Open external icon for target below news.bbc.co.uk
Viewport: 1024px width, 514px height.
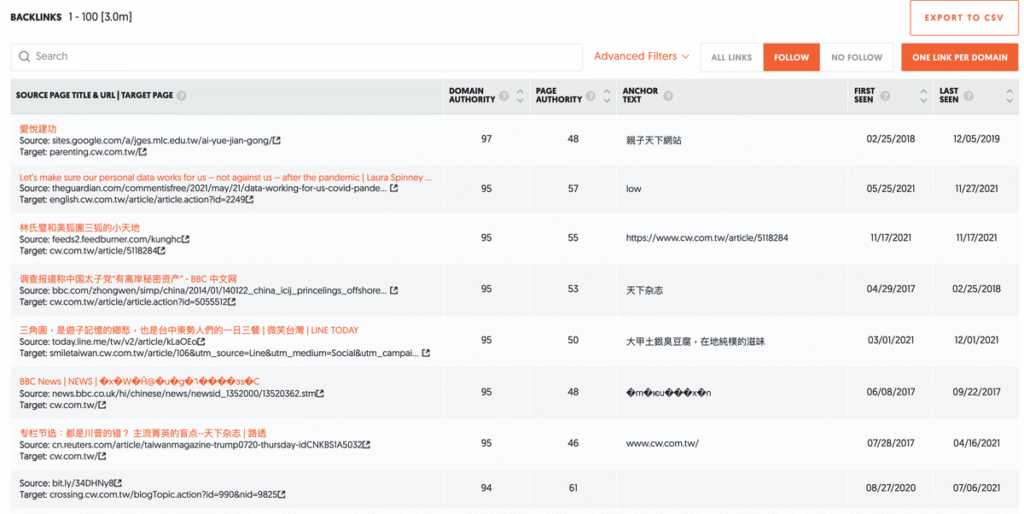pyautogui.click(x=102, y=406)
